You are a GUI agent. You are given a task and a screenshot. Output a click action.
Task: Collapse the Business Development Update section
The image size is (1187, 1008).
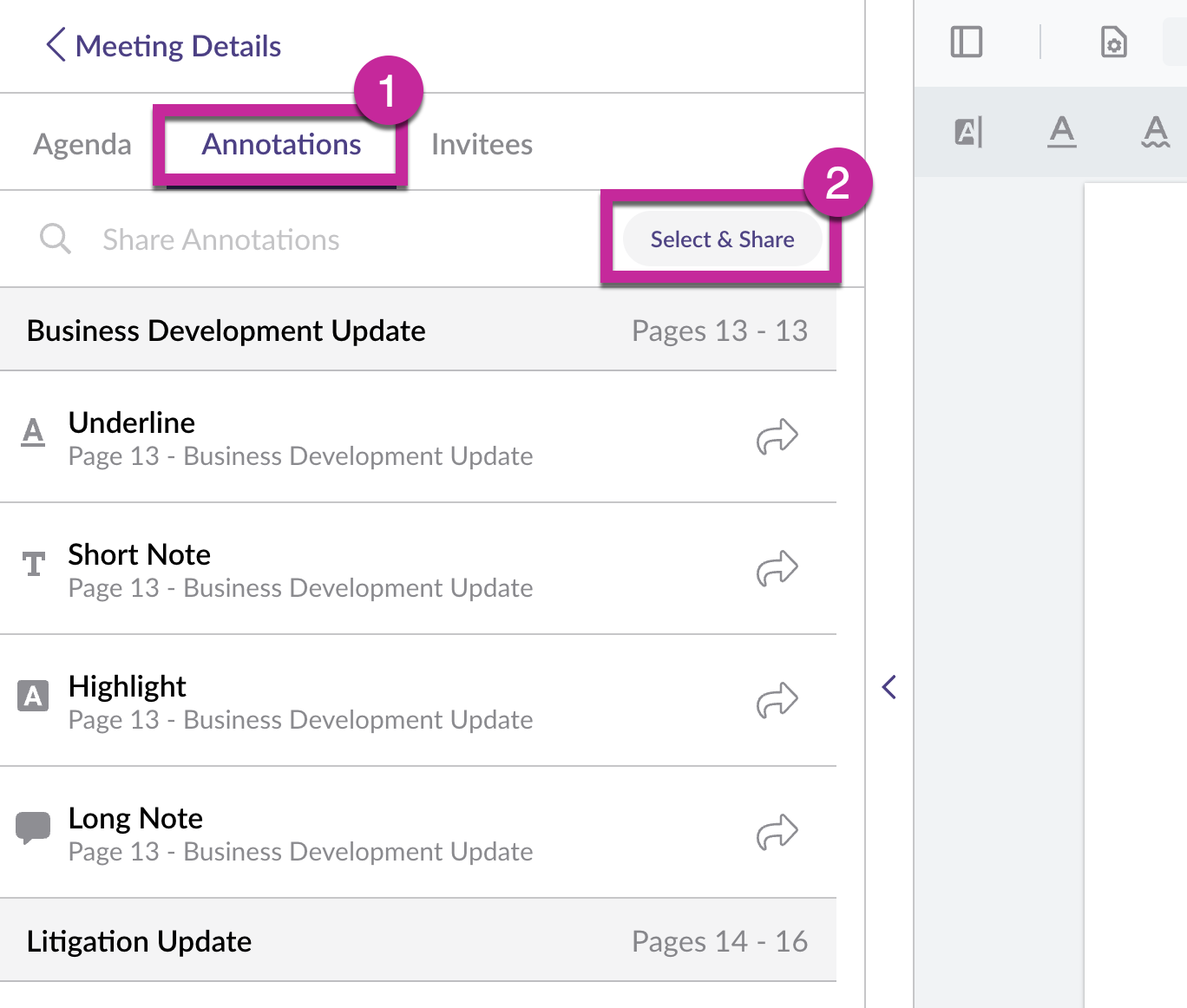416,331
